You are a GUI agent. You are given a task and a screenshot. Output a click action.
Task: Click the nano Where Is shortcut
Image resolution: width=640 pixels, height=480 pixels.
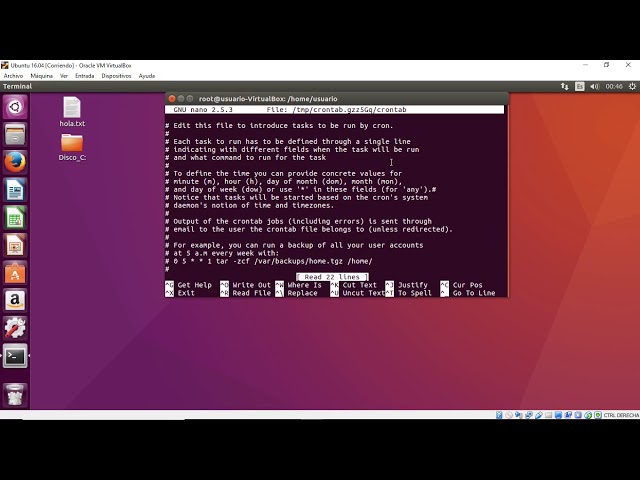pos(298,285)
